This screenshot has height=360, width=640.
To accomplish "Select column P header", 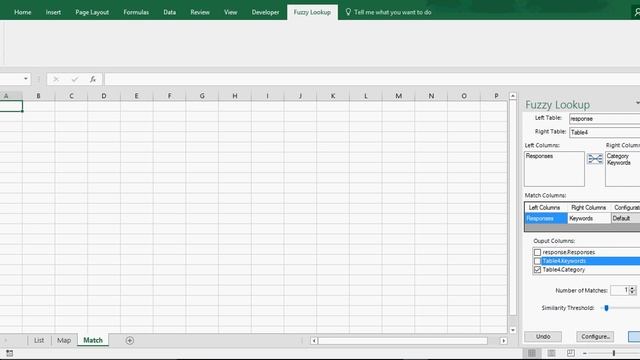I will [x=496, y=96].
